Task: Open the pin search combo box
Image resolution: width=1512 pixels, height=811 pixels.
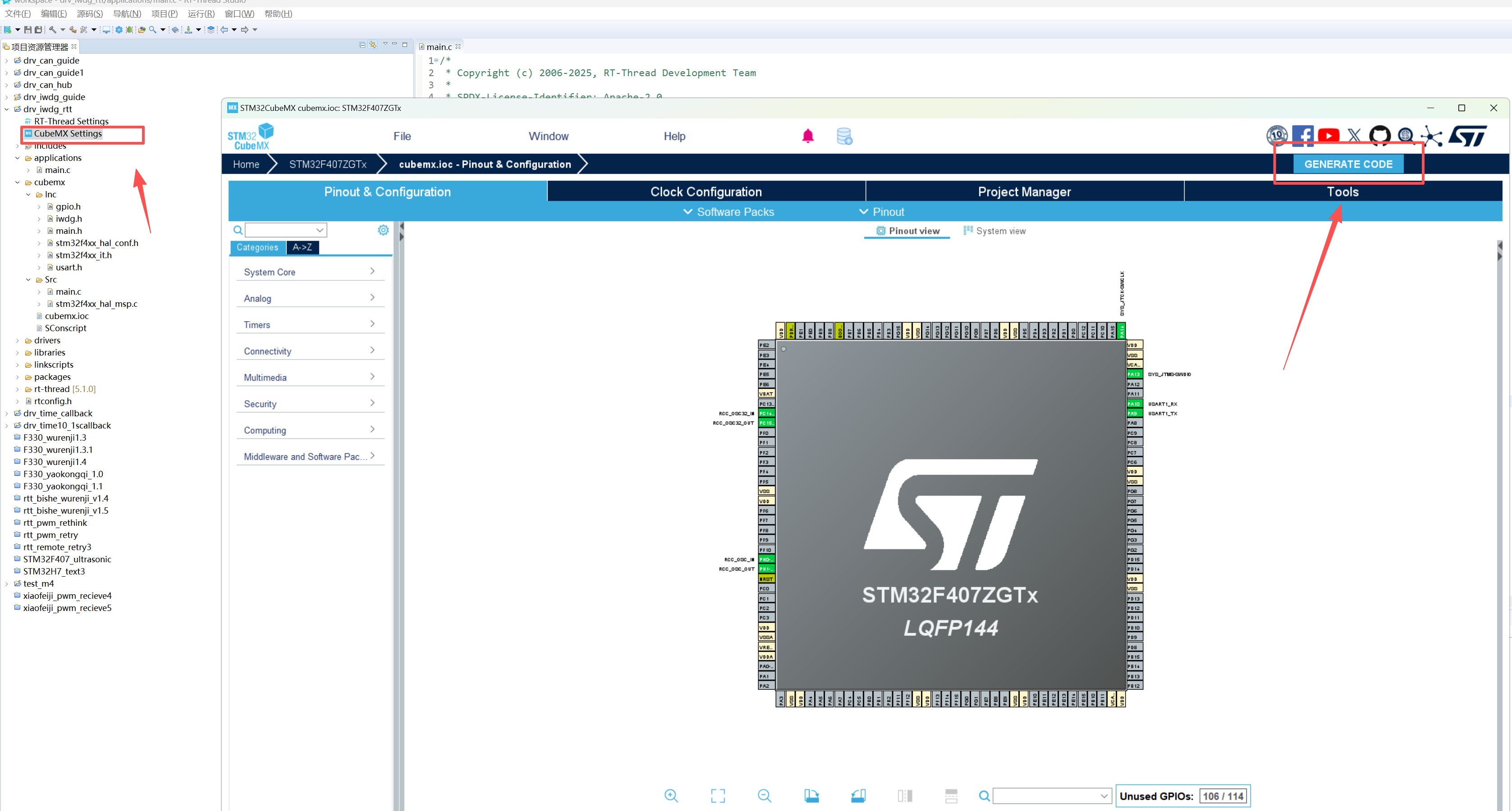Action: (1053, 796)
